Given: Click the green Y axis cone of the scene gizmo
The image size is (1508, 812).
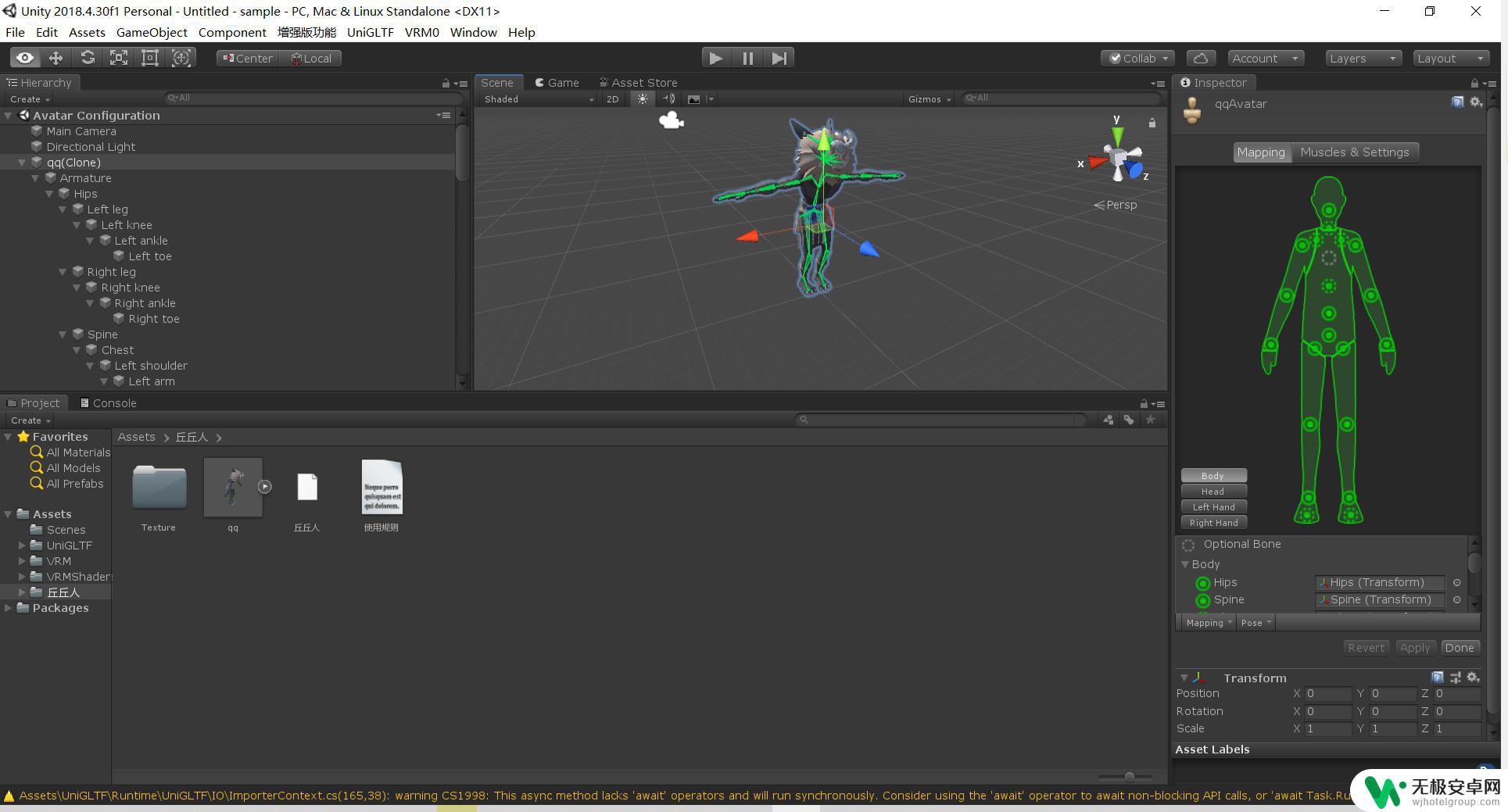Looking at the screenshot, I should (1118, 136).
